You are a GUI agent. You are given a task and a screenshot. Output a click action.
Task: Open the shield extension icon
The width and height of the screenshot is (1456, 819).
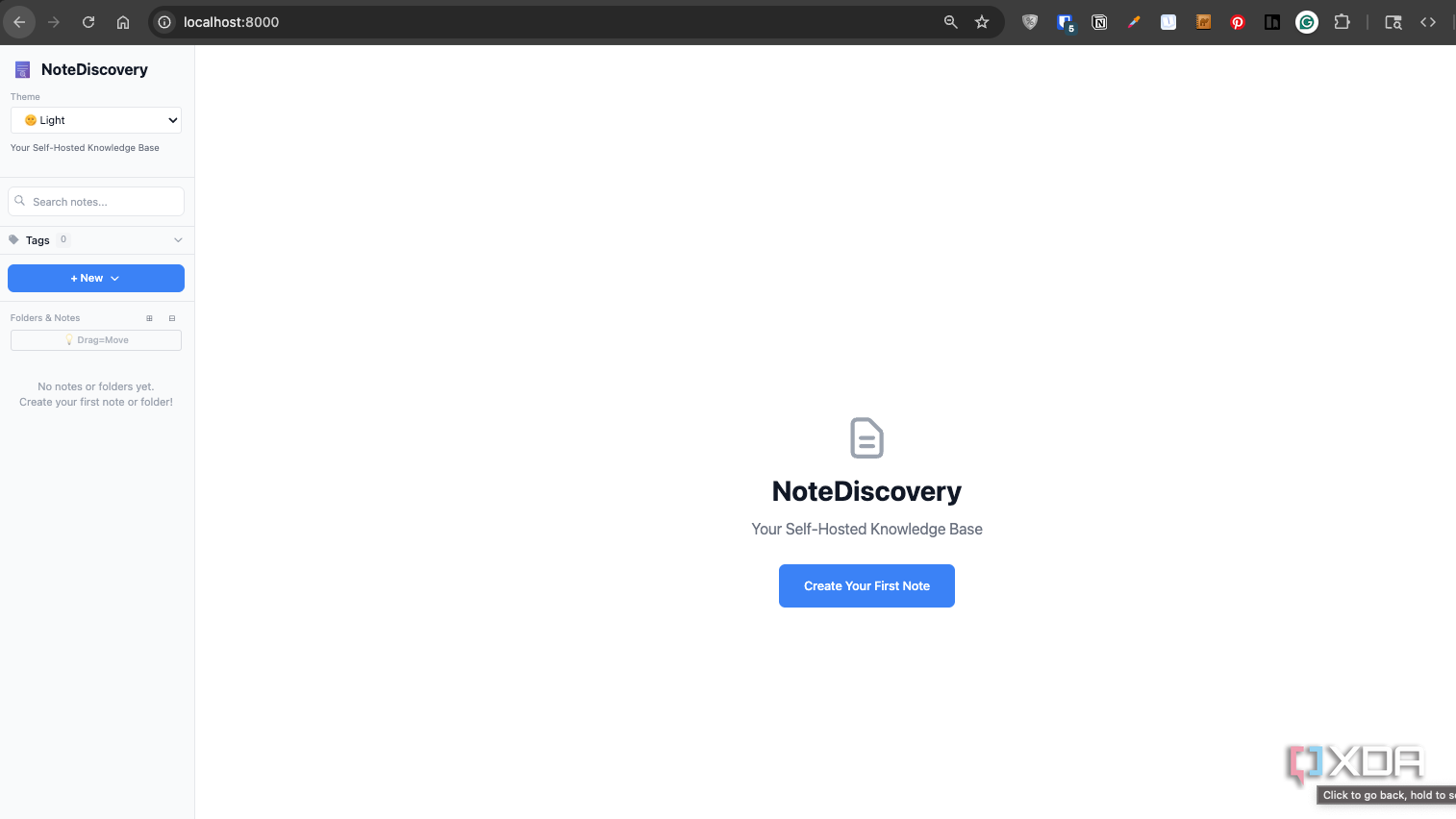[x=1030, y=22]
